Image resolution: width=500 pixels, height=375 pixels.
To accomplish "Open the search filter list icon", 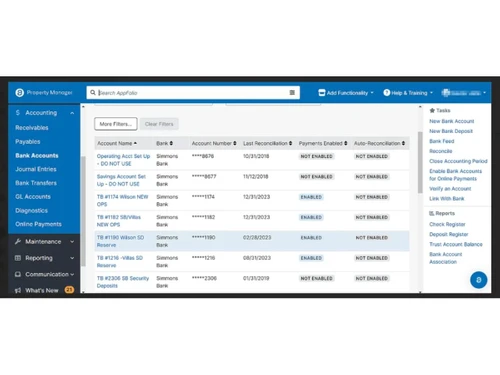I will pyautogui.click(x=292, y=93).
